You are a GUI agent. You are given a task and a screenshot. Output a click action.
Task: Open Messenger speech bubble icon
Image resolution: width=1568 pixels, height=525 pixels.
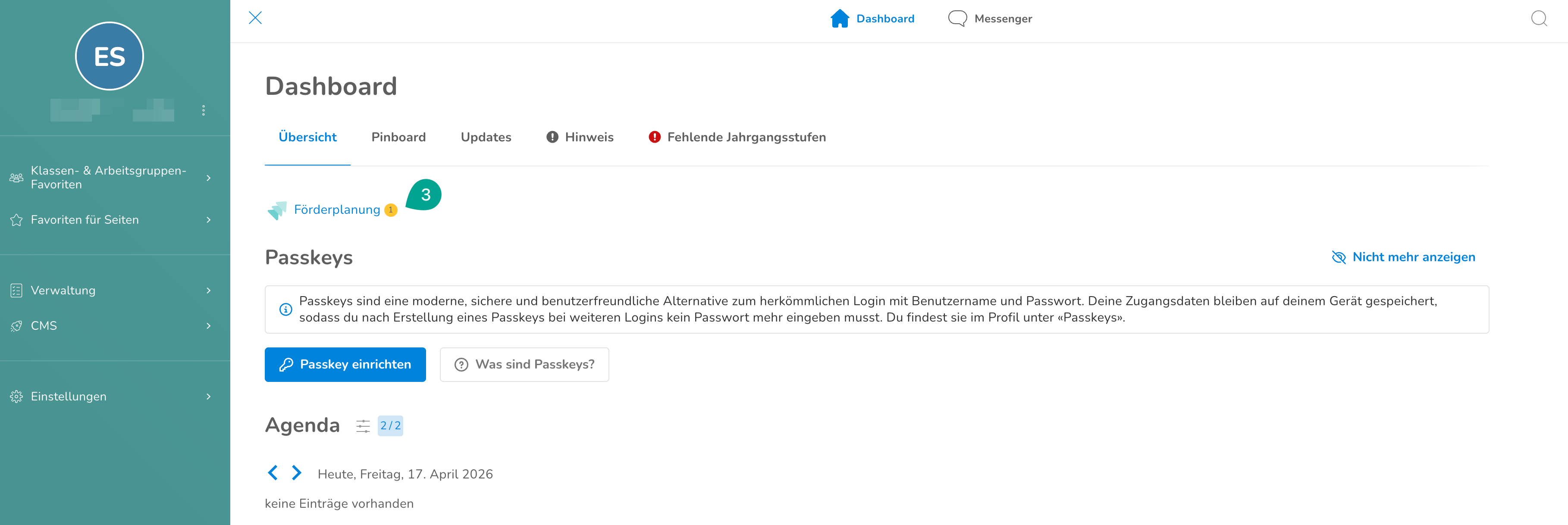tap(957, 19)
